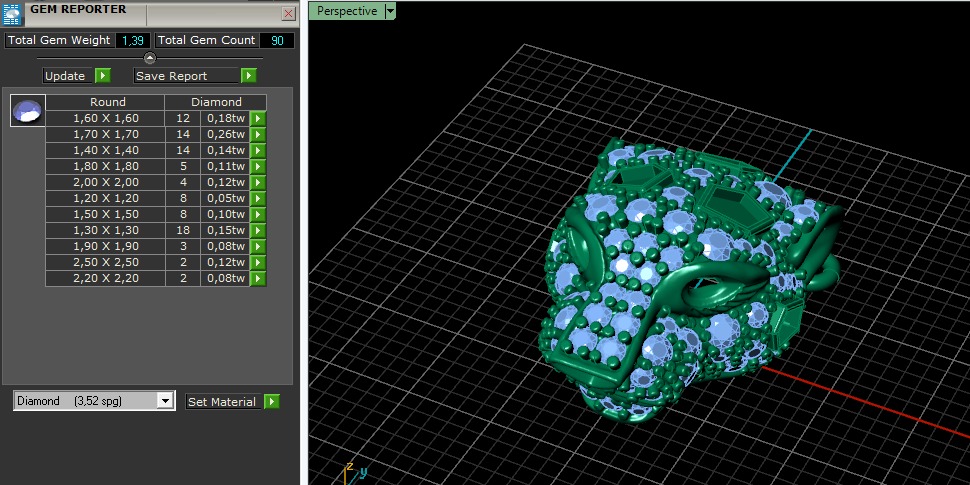The width and height of the screenshot is (970, 485).
Task: Select the 1,30 X 1,30 size cell
Action: pos(106,230)
